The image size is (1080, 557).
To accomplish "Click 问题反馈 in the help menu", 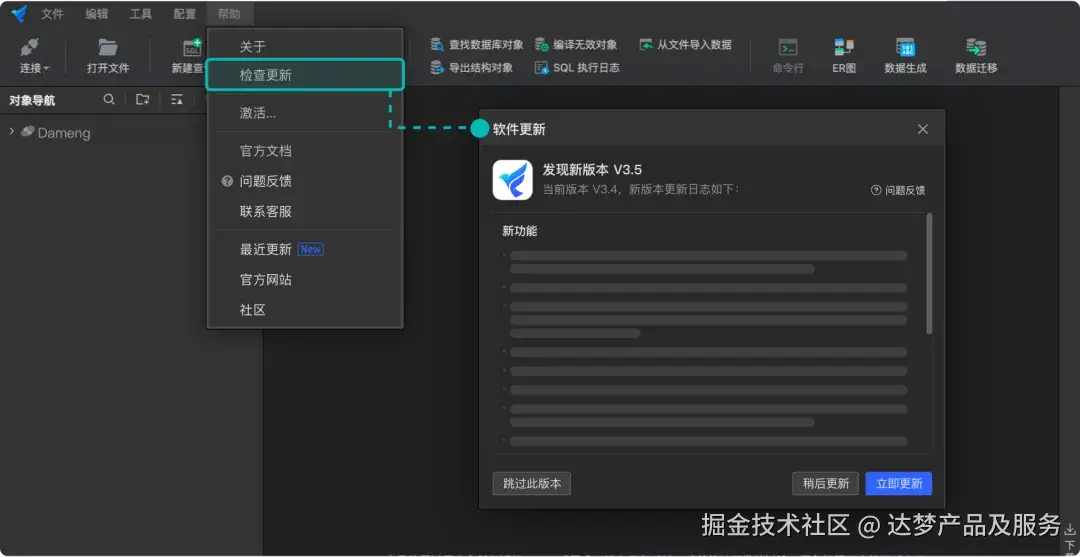I will [305, 181].
